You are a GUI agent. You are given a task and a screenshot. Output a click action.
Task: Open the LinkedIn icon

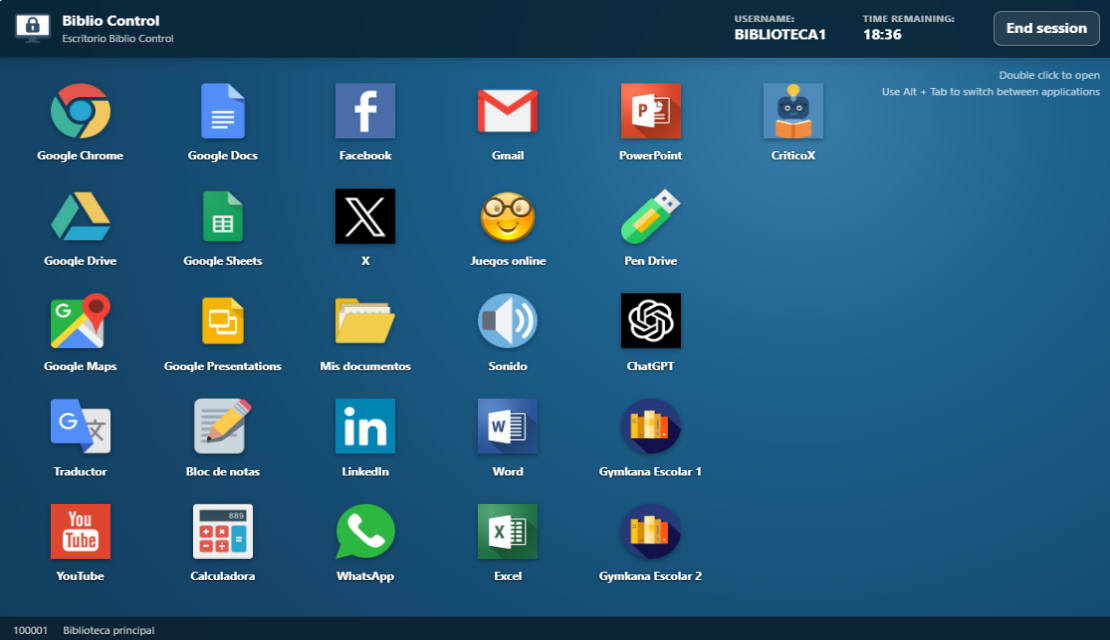pos(365,426)
